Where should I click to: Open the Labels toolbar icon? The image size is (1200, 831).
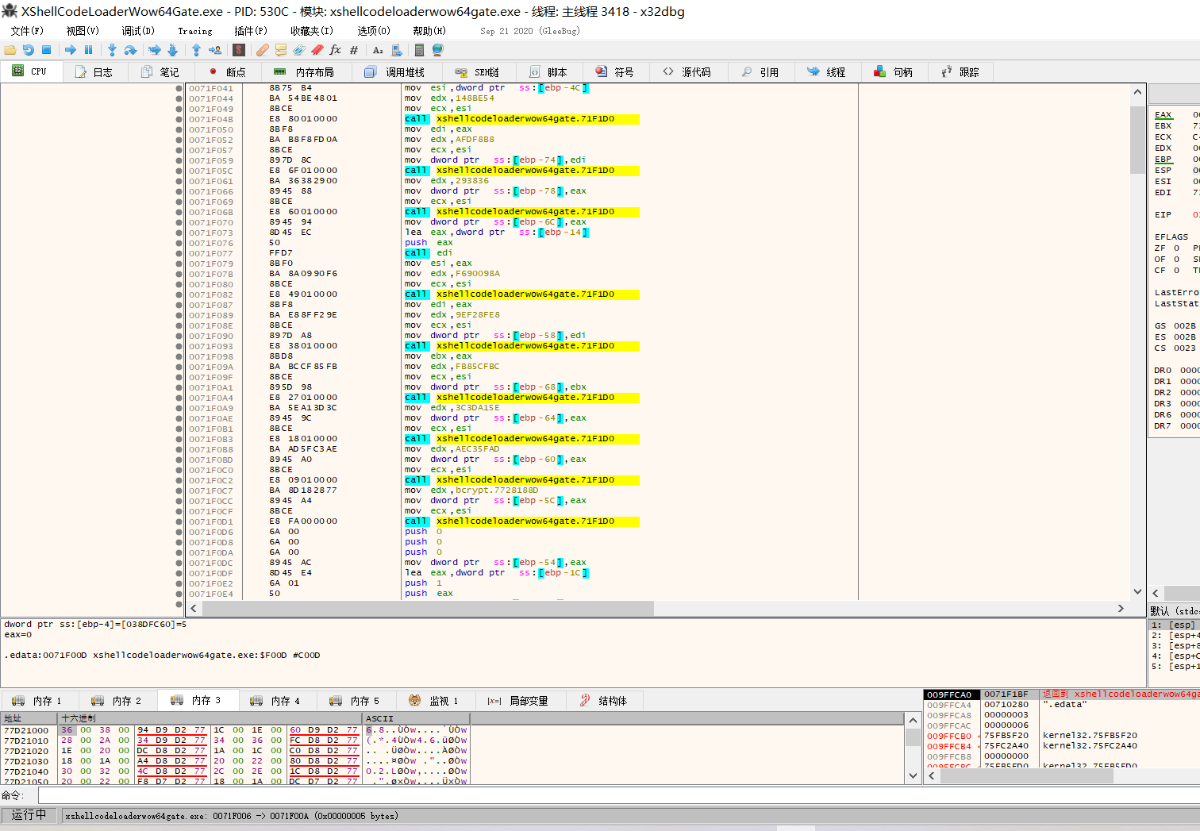[x=299, y=50]
